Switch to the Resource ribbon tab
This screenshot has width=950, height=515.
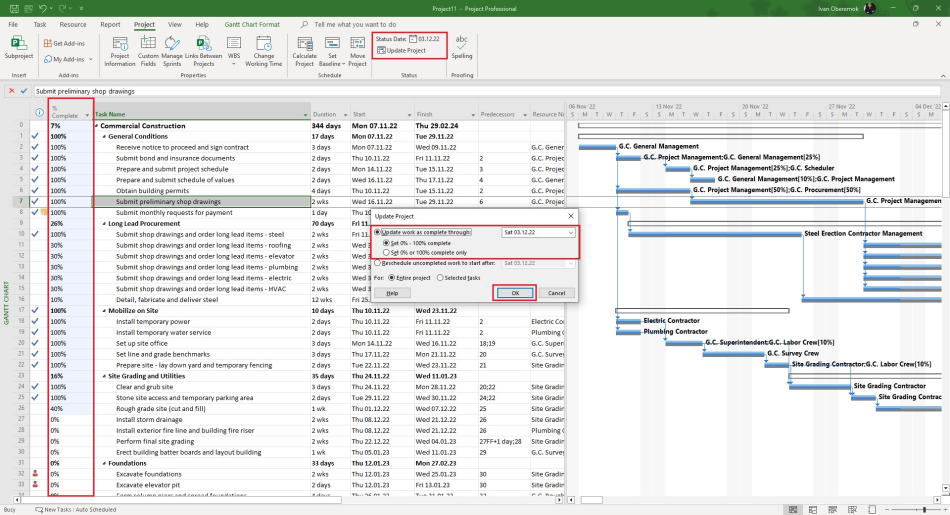73,24
